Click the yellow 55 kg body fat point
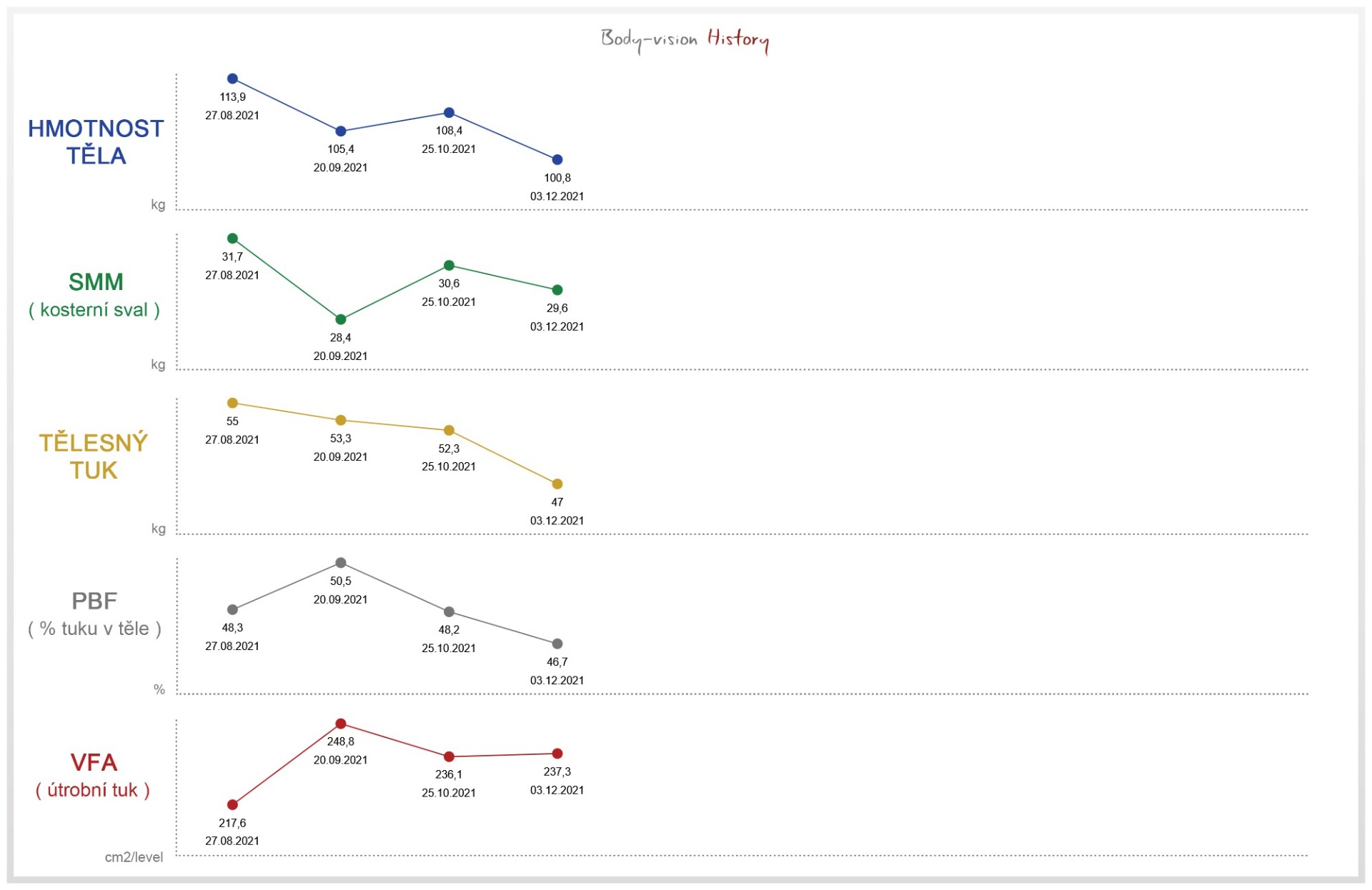Screen dimensions: 1372x890 click(232, 404)
